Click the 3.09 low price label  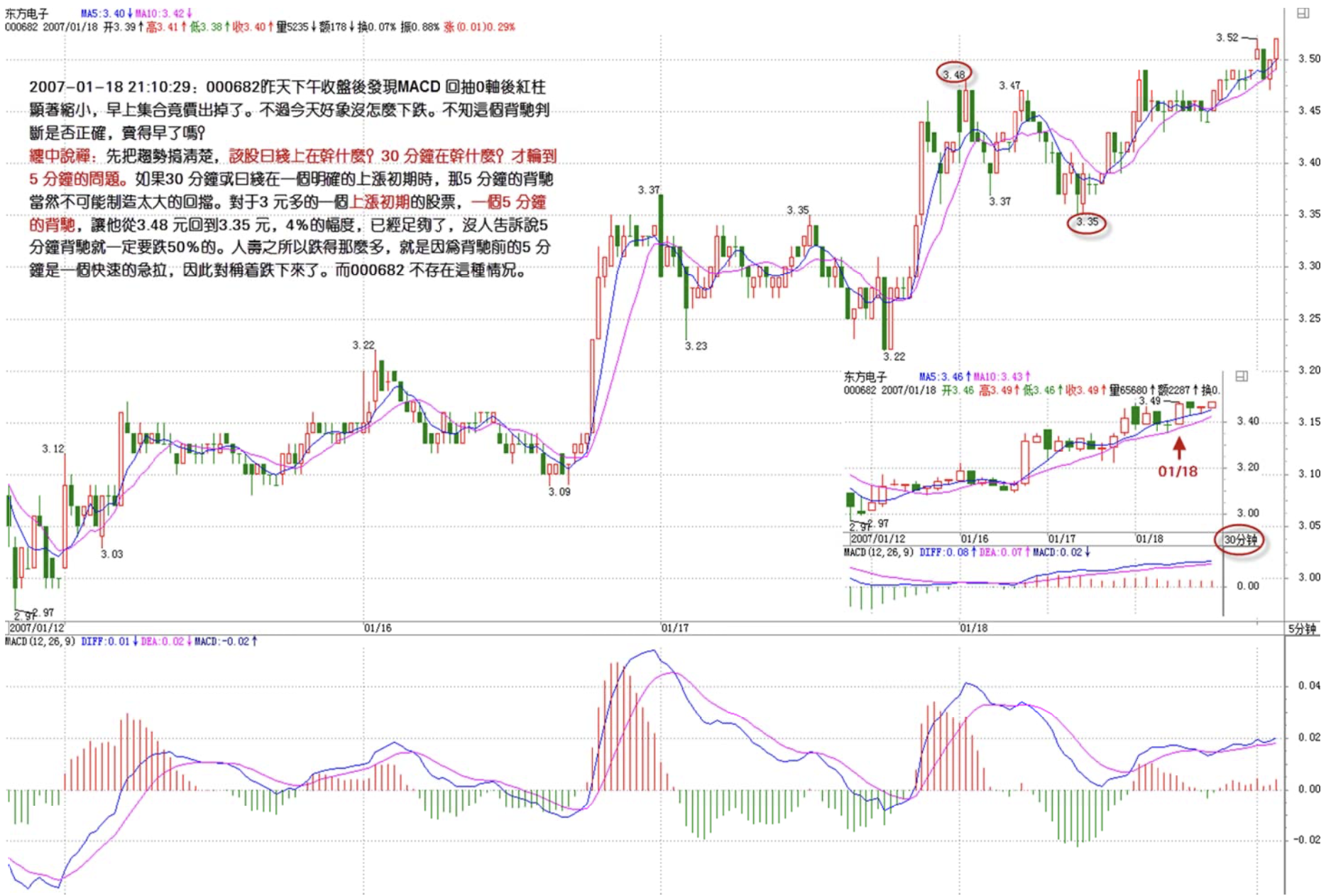pos(559,491)
